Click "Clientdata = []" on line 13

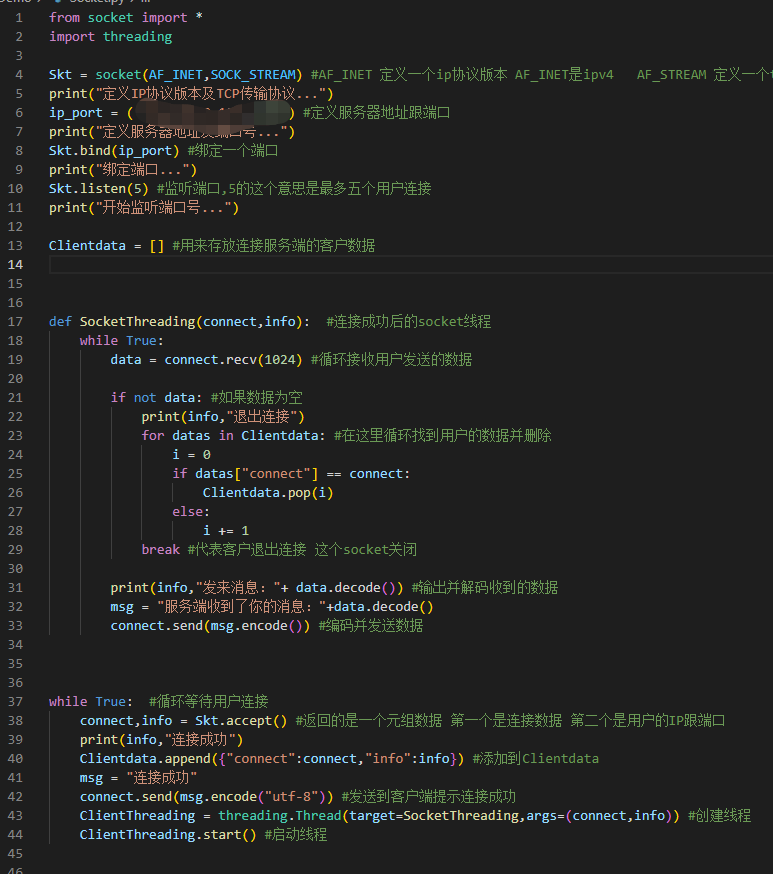[106, 246]
